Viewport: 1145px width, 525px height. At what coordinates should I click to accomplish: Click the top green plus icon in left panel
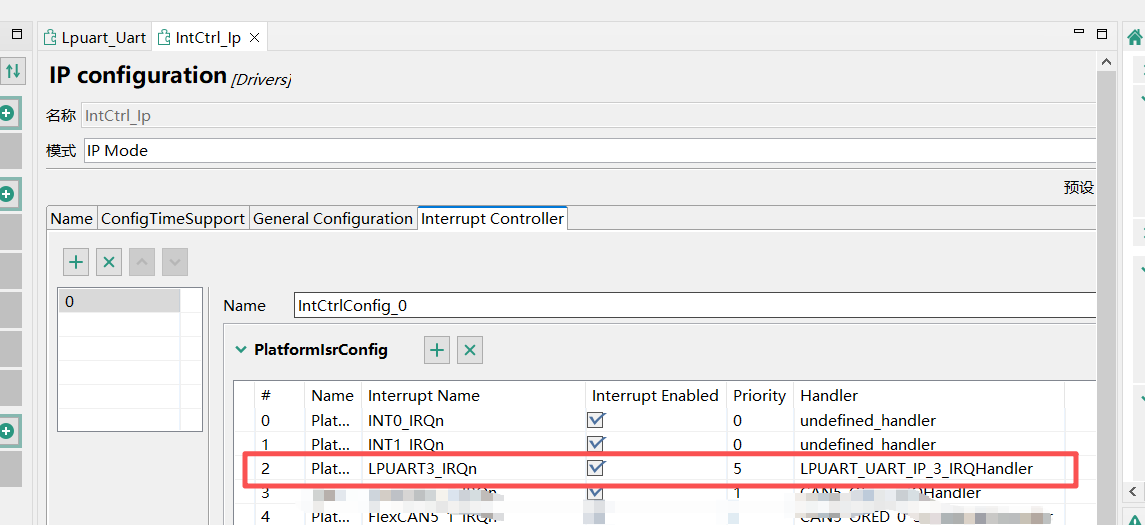click(x=7, y=113)
